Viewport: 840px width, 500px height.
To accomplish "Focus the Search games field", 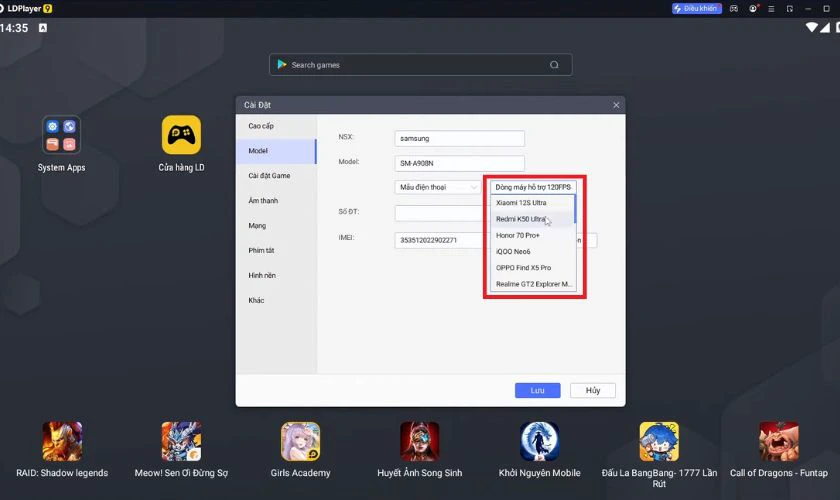I will click(421, 65).
